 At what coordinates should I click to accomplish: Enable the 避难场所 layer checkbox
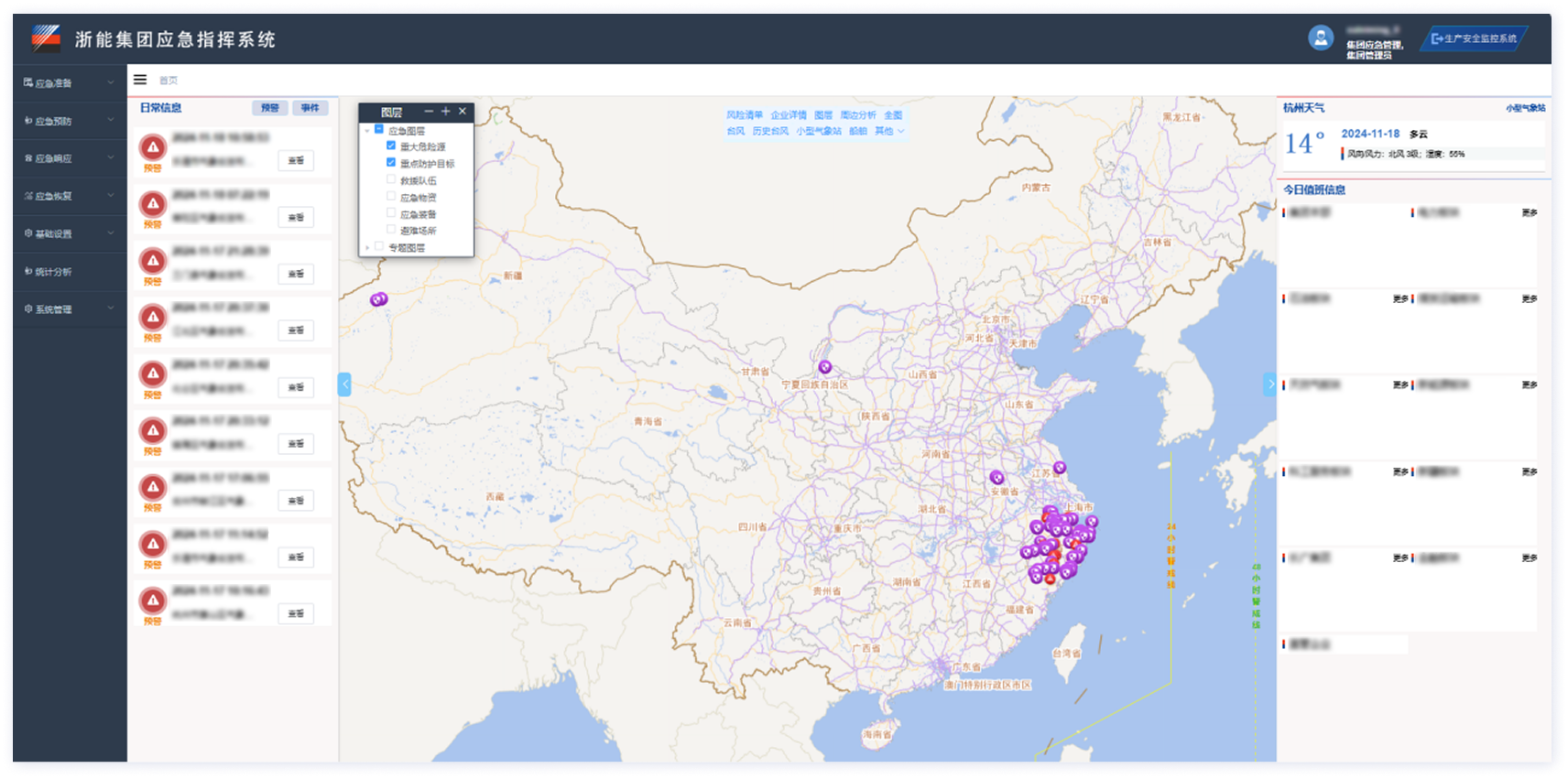coord(391,229)
